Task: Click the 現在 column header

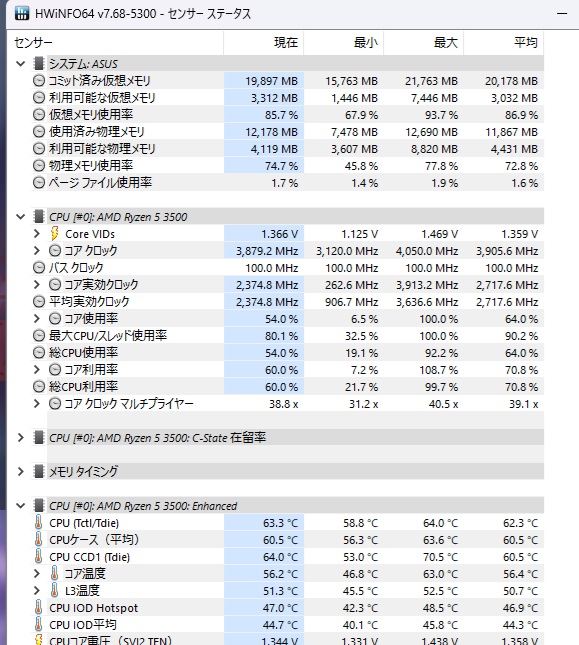Action: coord(264,42)
